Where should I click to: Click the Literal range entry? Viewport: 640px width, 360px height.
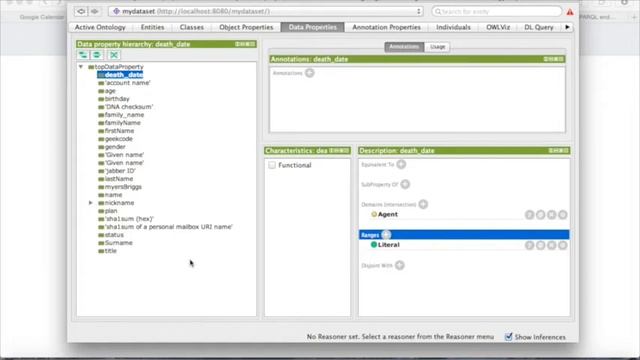tap(385, 245)
